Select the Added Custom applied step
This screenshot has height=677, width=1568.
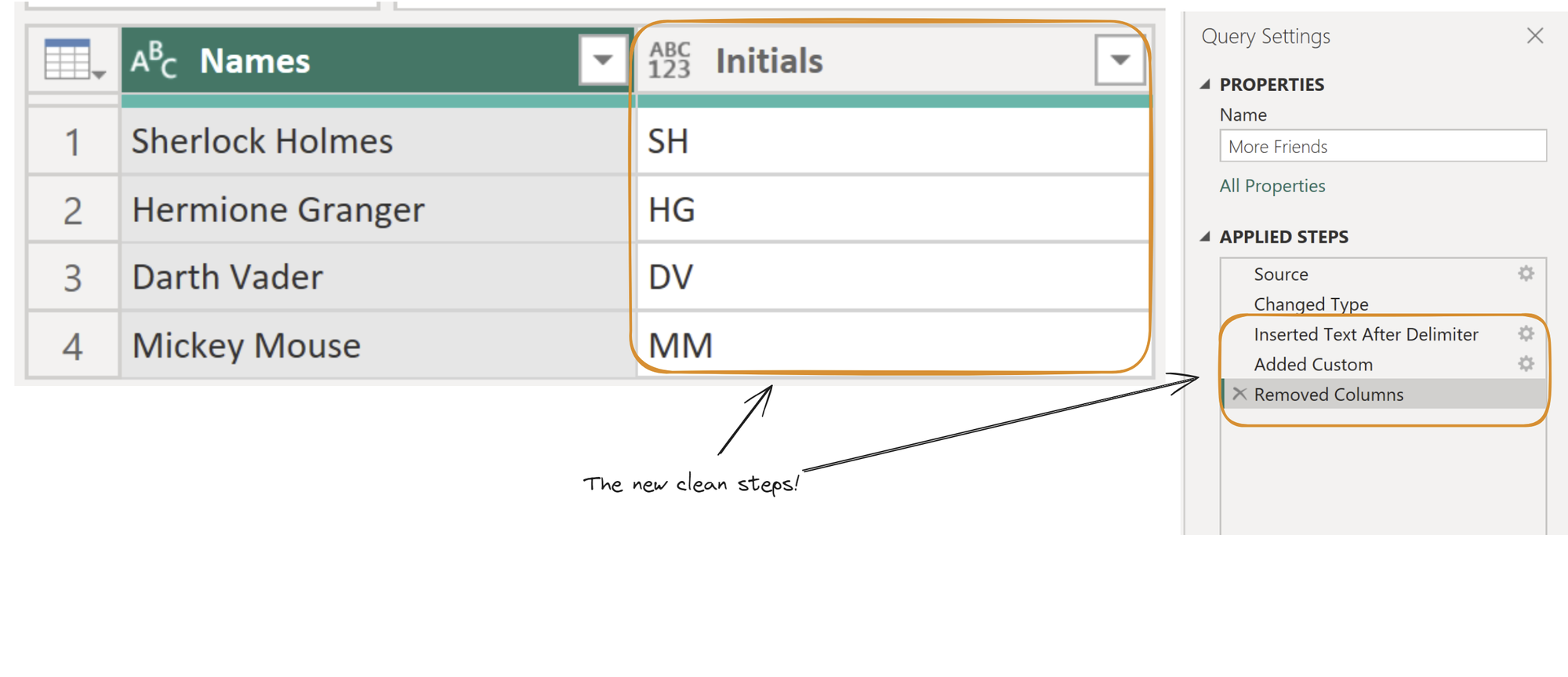click(x=1313, y=365)
